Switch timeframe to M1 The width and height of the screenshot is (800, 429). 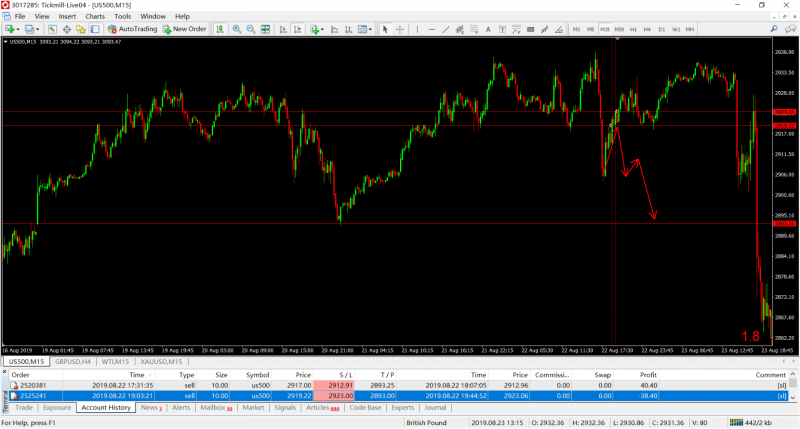click(576, 29)
